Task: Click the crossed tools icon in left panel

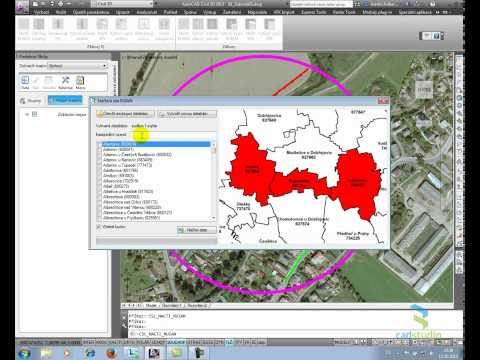Action: (65, 82)
